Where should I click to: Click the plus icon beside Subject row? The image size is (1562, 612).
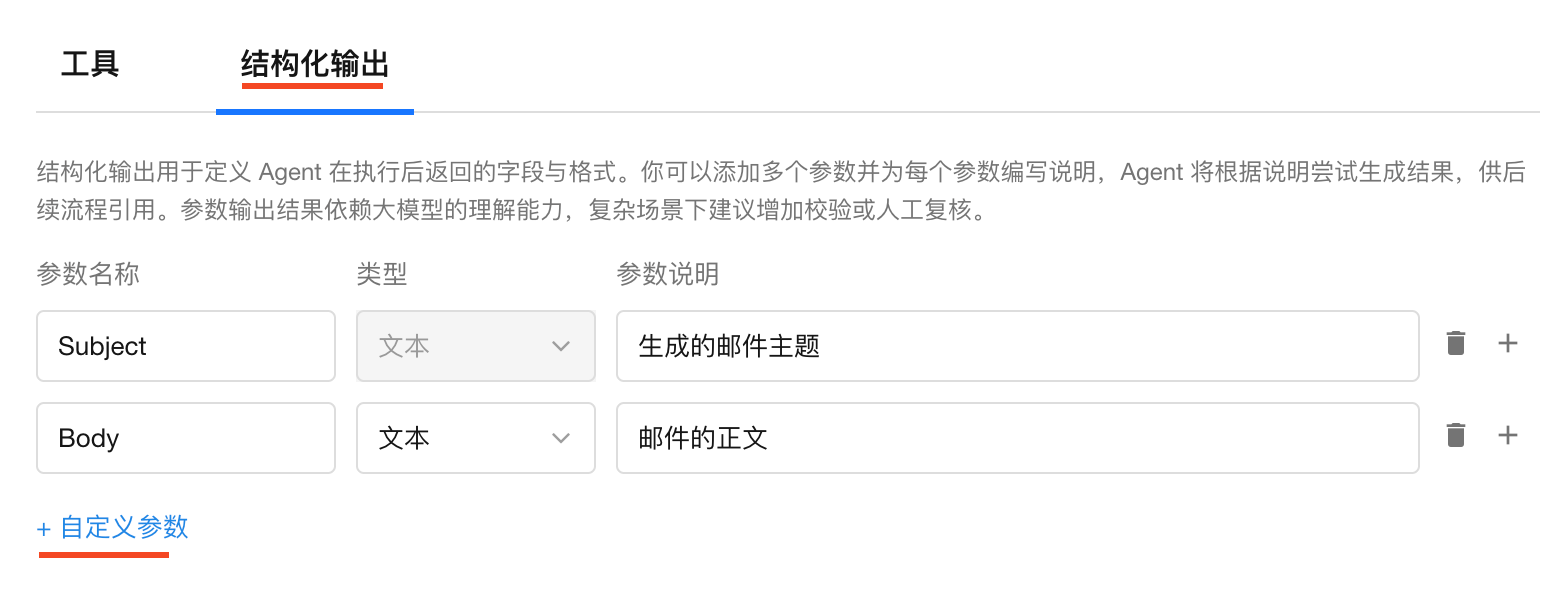pos(1507,345)
